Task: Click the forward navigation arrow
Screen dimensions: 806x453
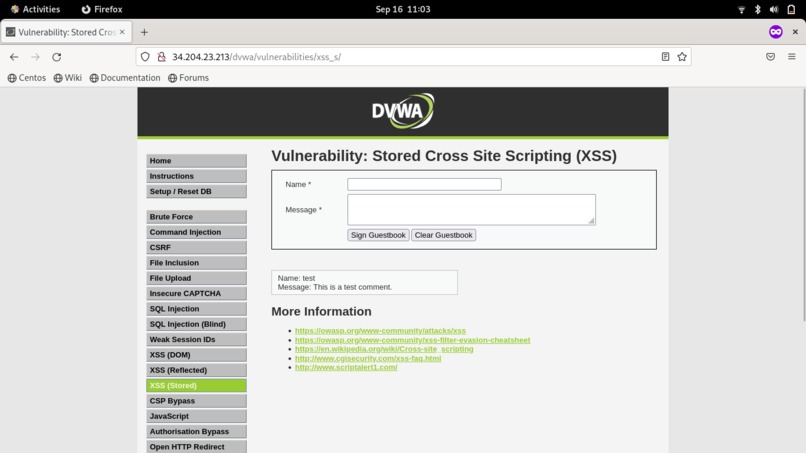Action: point(35,57)
